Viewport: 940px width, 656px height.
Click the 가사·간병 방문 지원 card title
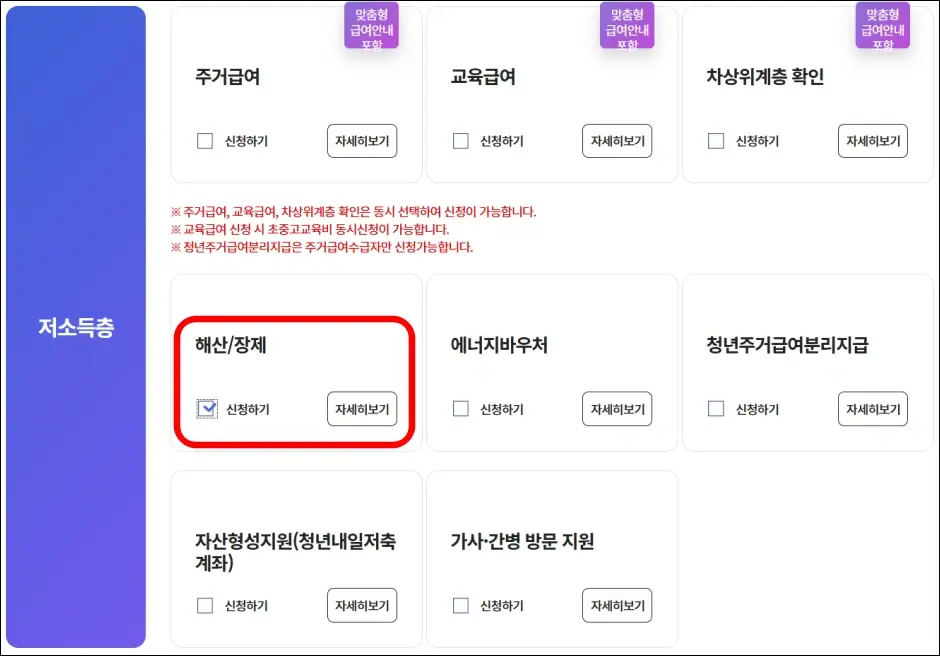(x=522, y=541)
